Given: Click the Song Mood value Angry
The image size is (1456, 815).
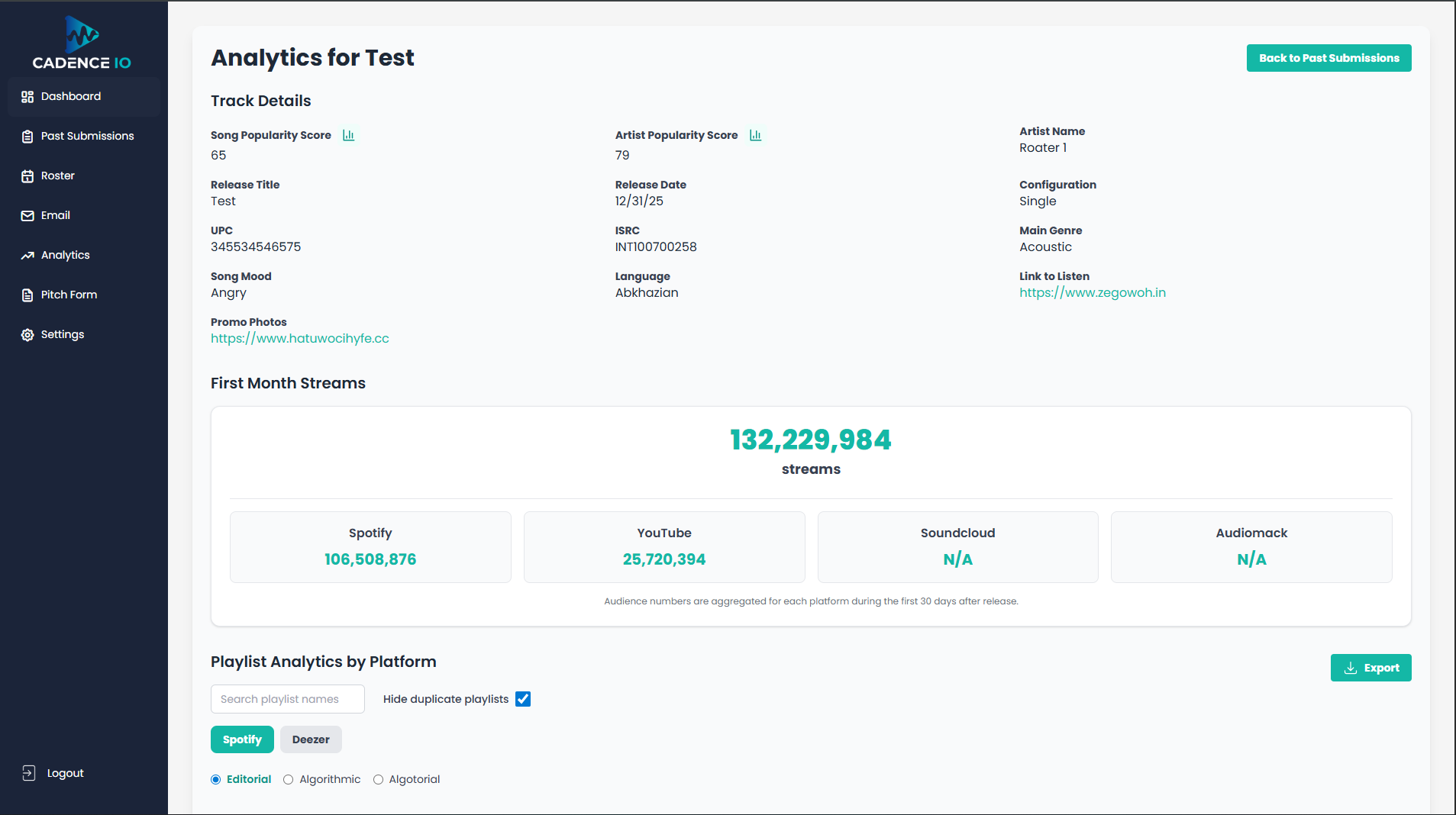Looking at the screenshot, I should point(228,293).
